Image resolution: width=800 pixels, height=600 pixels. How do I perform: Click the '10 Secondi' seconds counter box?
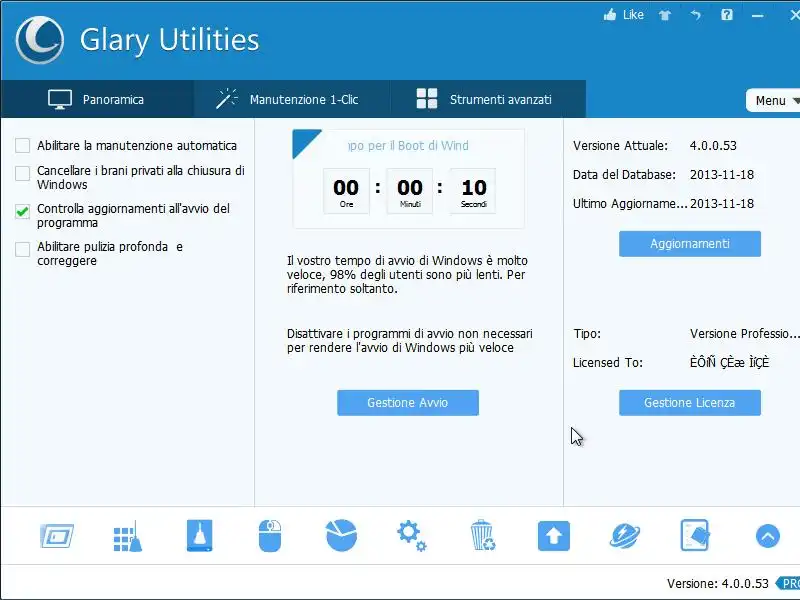[473, 191]
